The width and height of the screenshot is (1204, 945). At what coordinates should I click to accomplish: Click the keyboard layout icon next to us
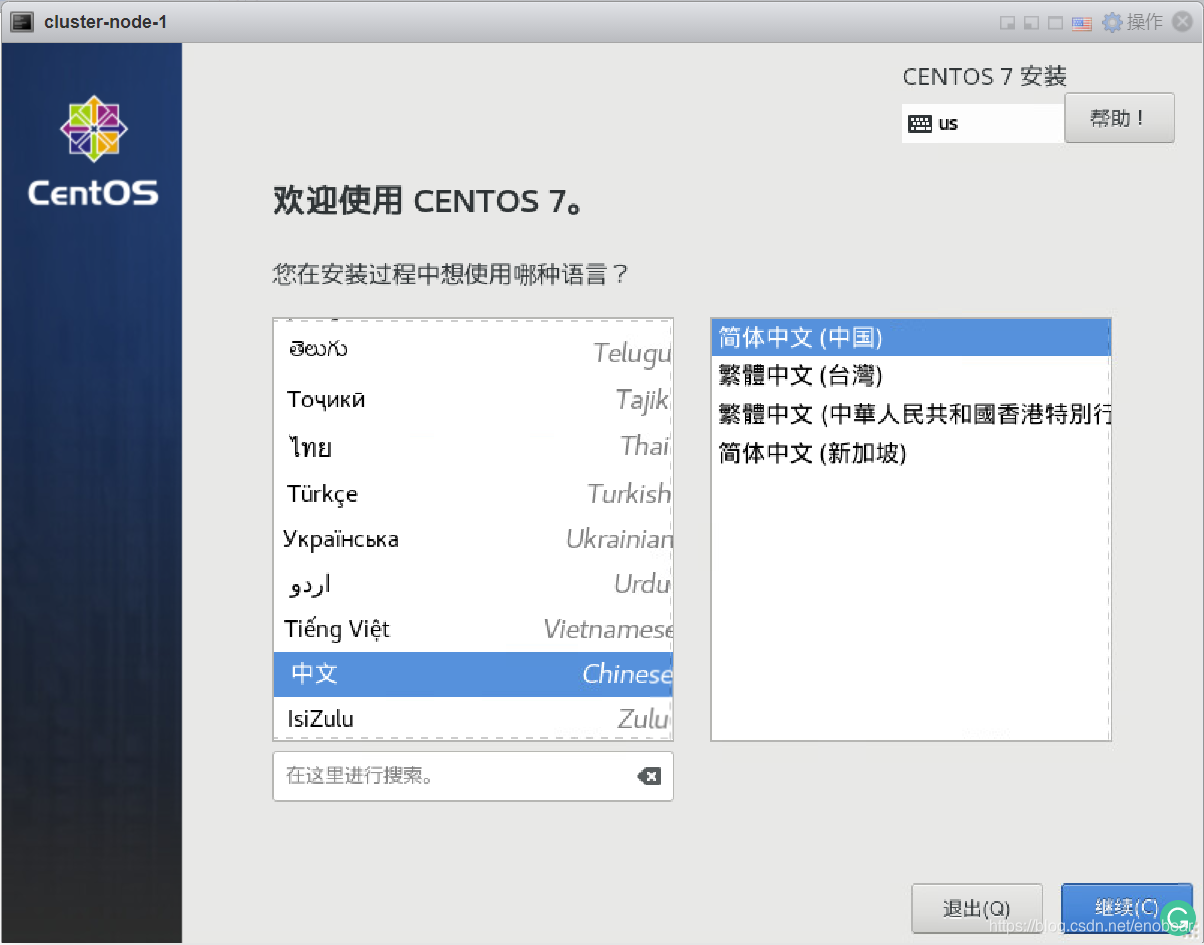coord(919,124)
